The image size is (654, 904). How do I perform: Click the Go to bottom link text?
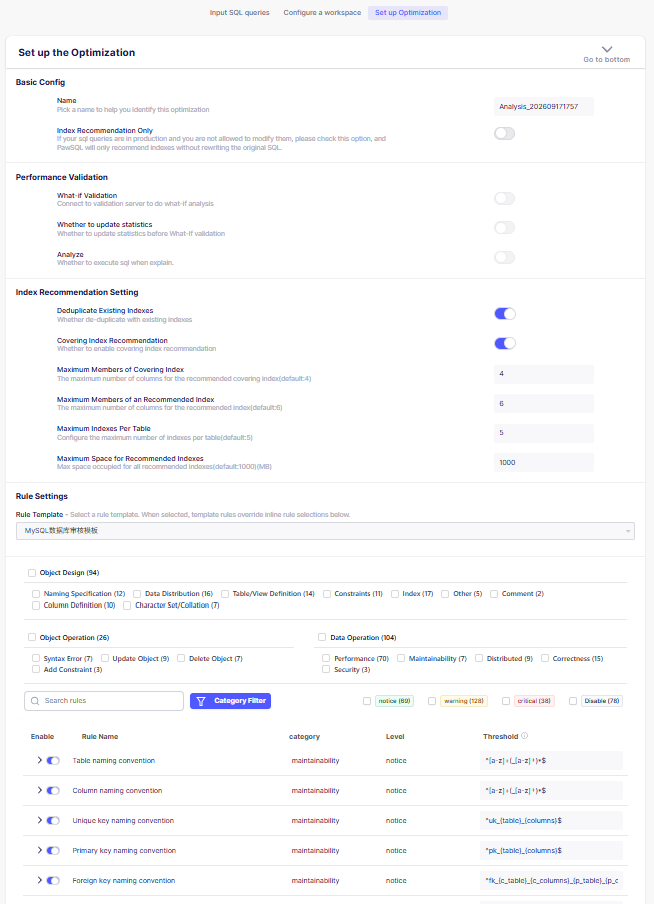click(x=607, y=59)
